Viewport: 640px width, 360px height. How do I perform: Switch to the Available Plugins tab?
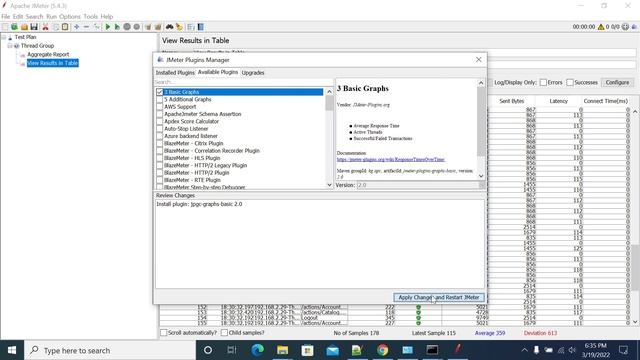click(x=218, y=72)
